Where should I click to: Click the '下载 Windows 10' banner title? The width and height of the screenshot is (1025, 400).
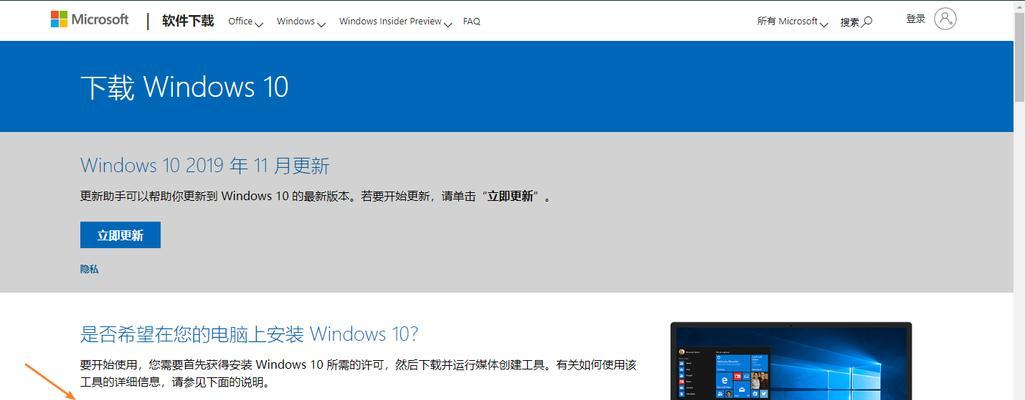(184, 87)
